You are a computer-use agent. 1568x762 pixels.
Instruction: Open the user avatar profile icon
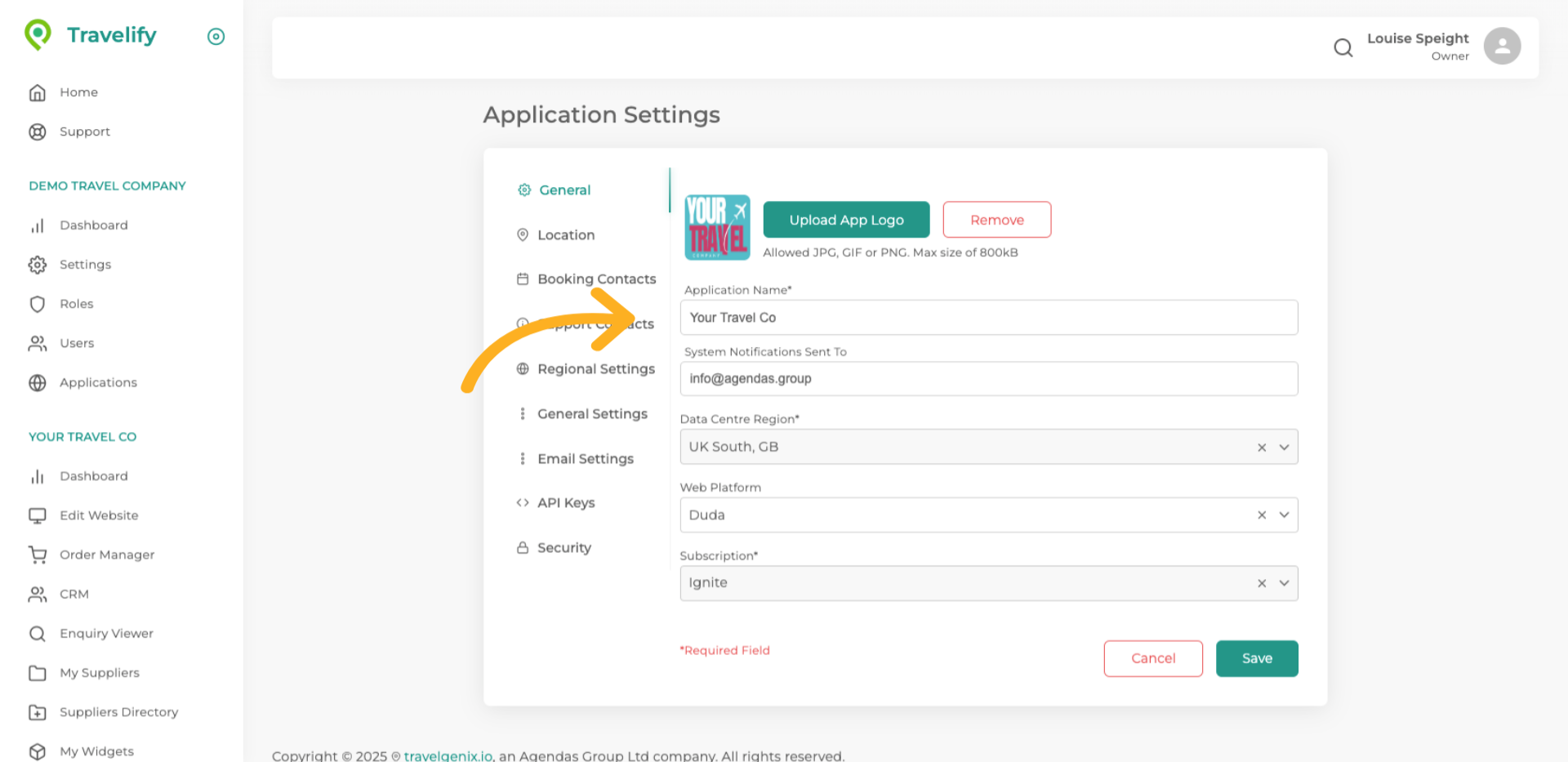click(x=1501, y=47)
